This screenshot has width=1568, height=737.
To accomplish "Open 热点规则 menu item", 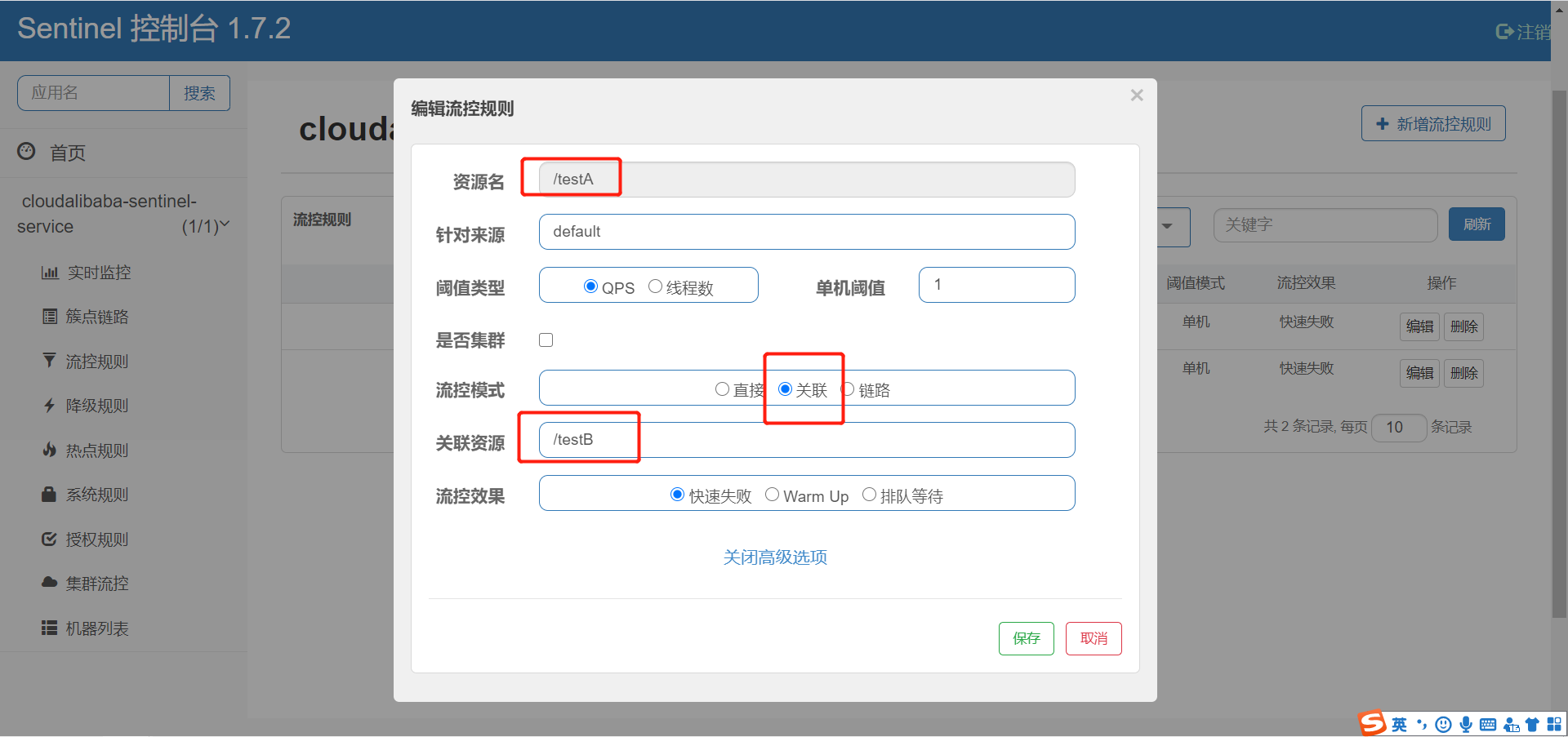I will 97,451.
